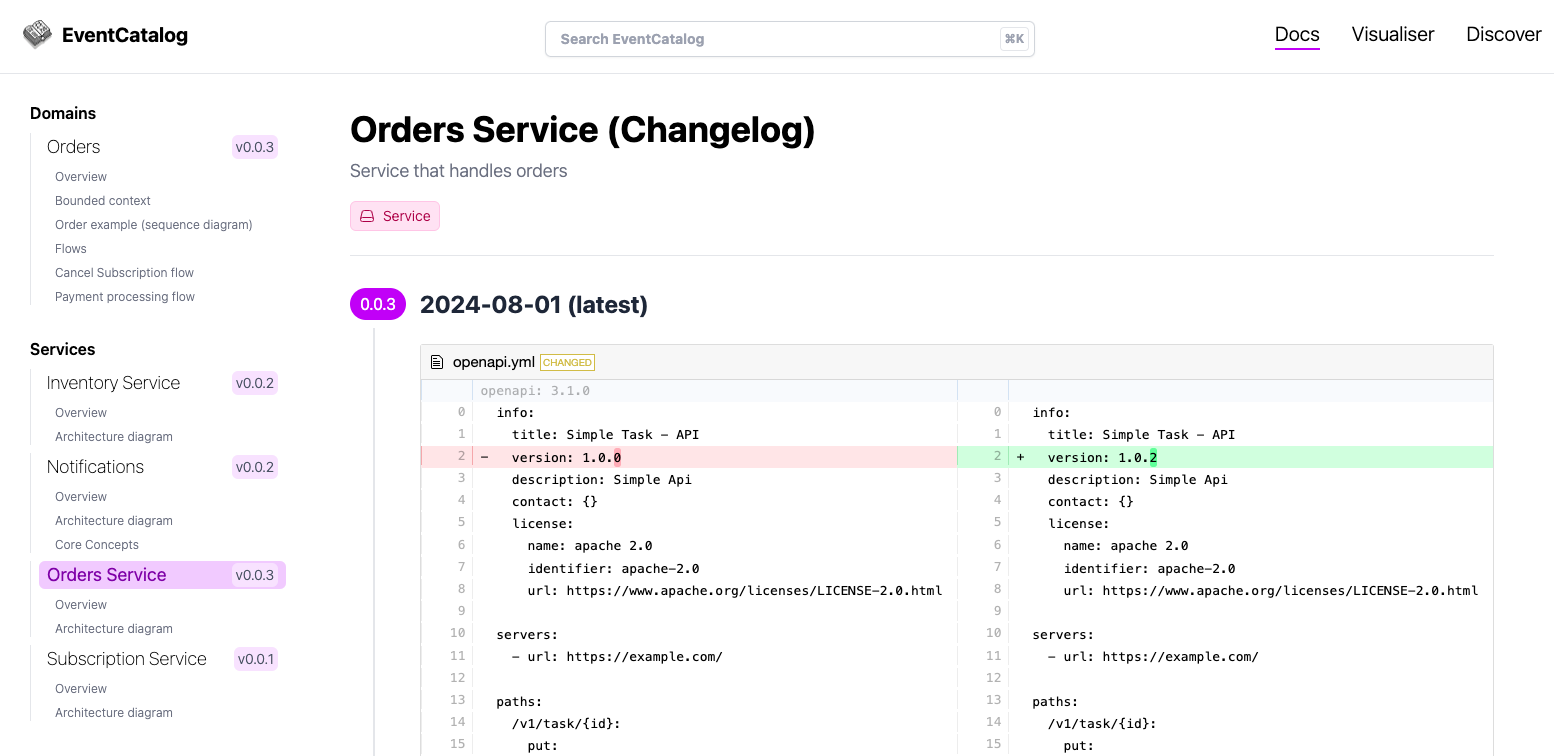
Task: Open Core Concepts under Notifications
Action: click(x=97, y=545)
